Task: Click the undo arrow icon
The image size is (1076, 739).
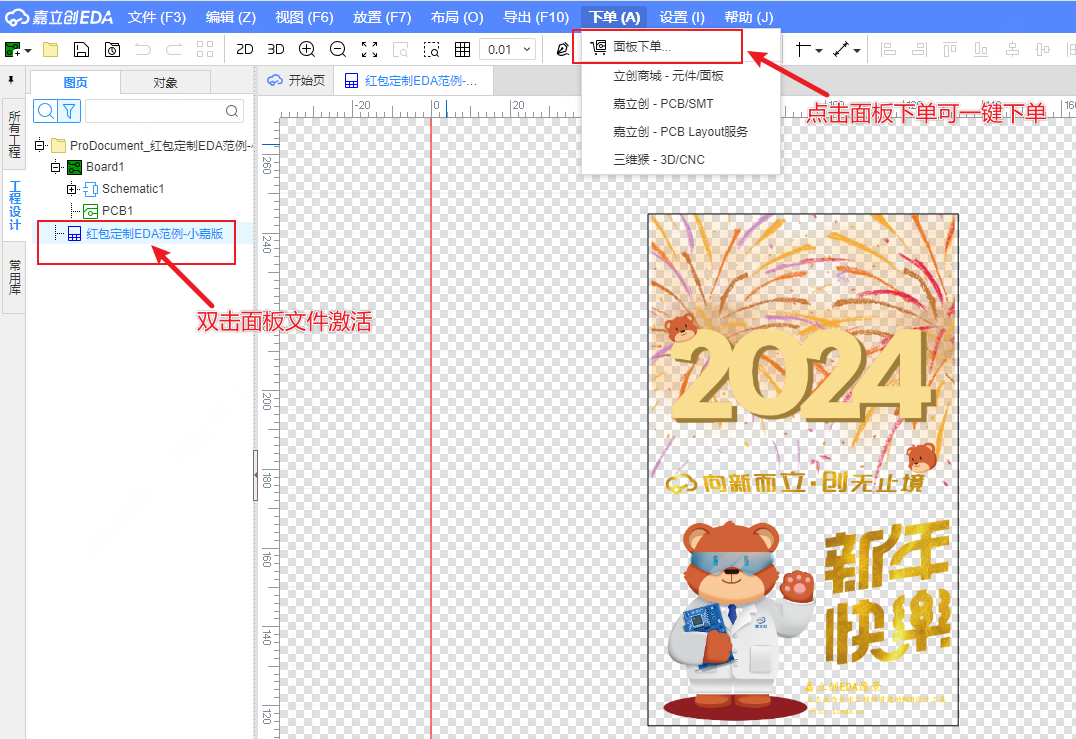Action: [143, 49]
